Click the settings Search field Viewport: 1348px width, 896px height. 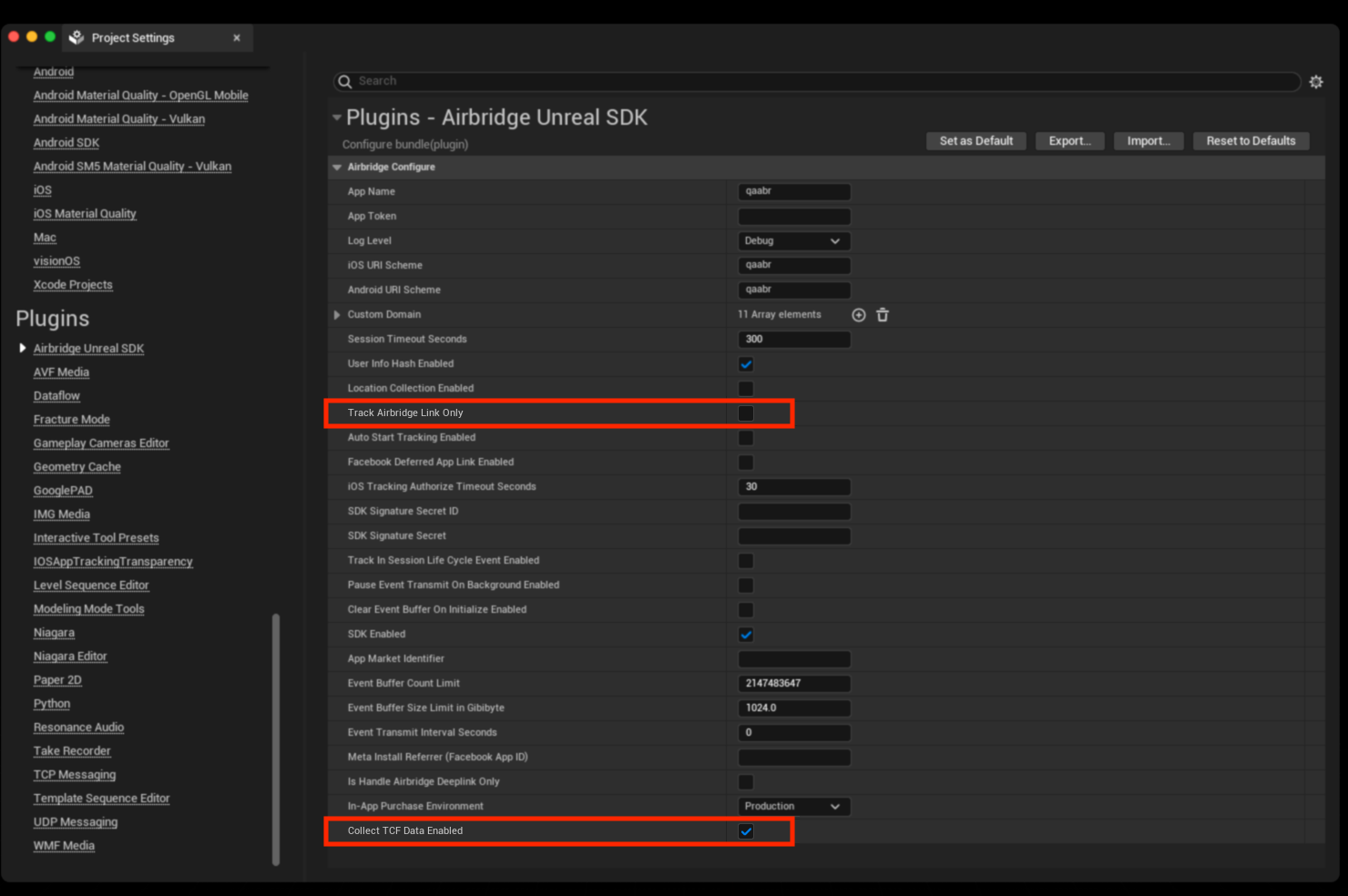pyautogui.click(x=817, y=82)
